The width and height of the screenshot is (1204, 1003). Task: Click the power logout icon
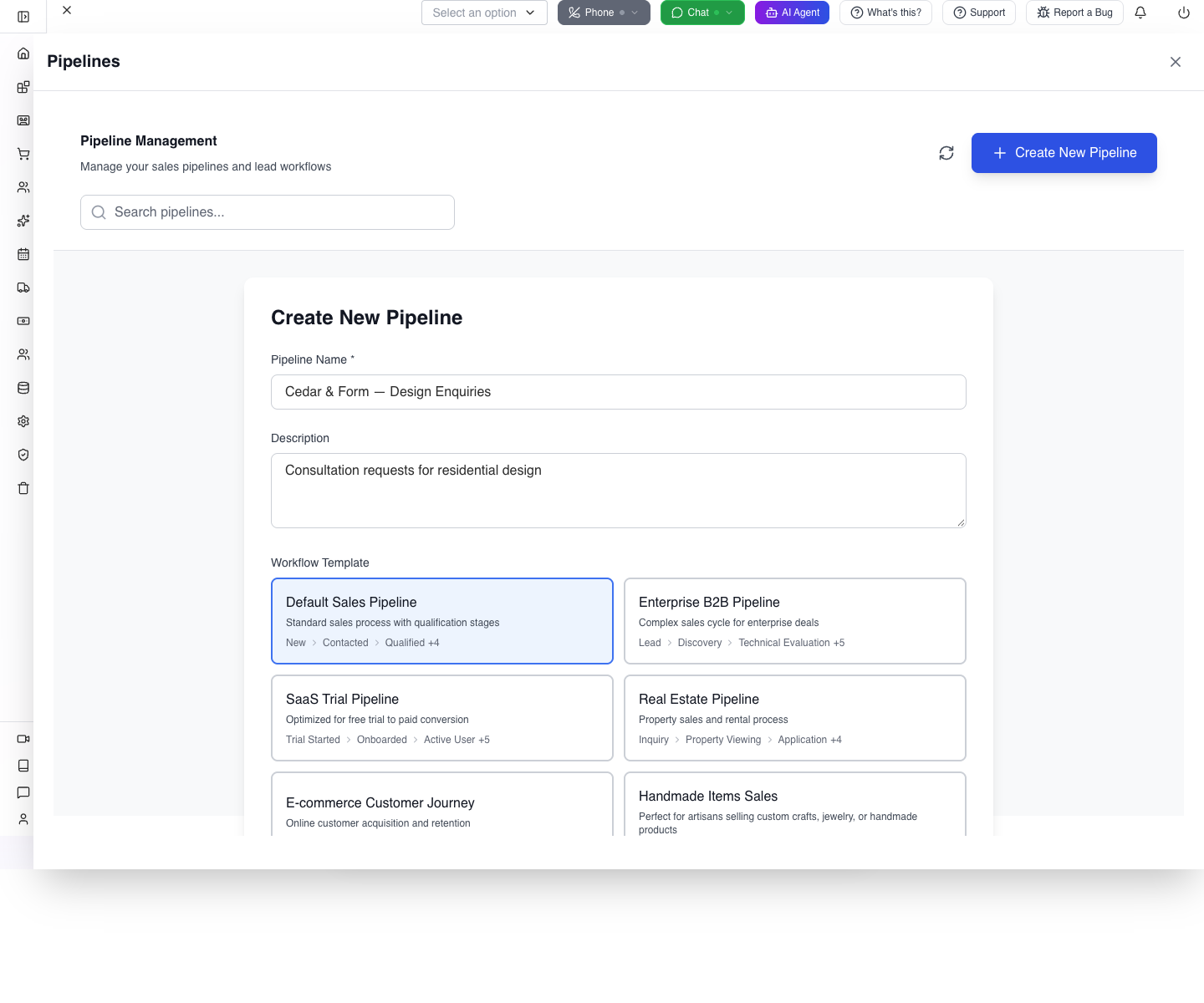1184,13
